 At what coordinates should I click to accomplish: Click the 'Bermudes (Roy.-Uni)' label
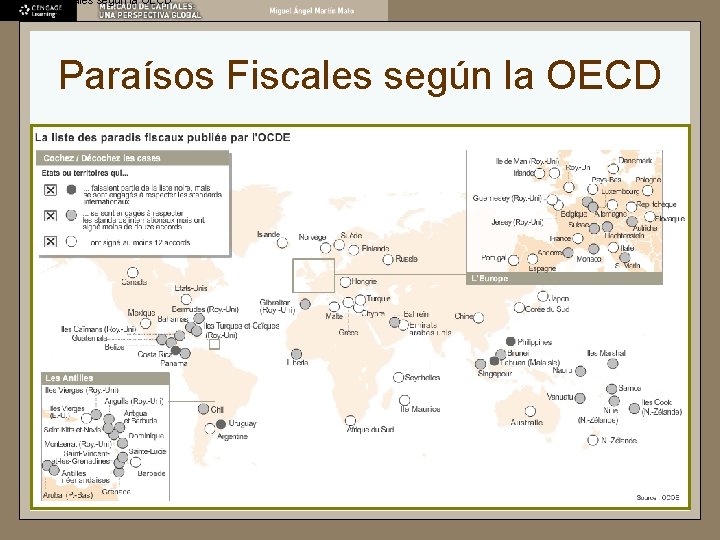(205, 309)
